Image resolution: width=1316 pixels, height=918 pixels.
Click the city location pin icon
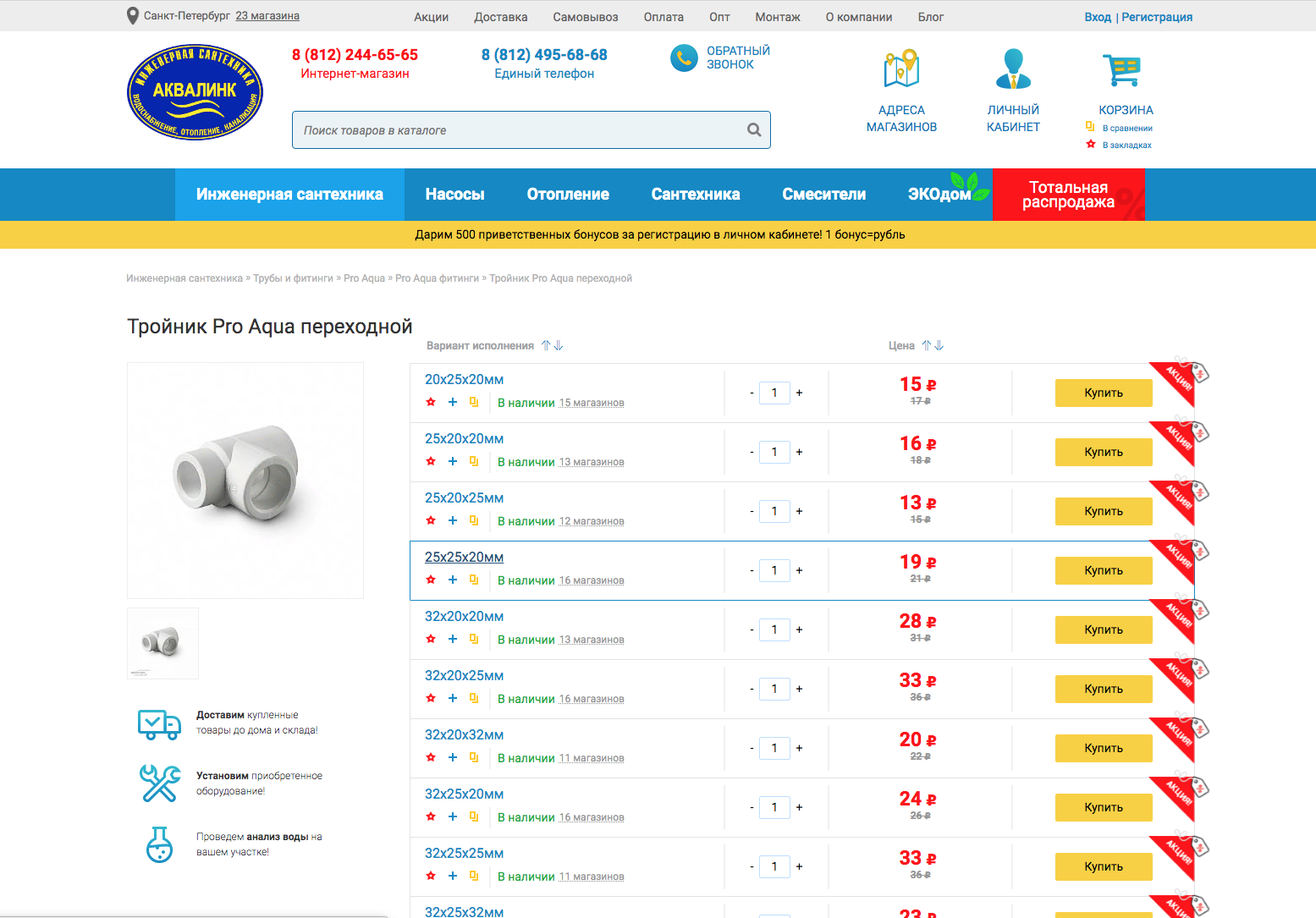tap(133, 16)
